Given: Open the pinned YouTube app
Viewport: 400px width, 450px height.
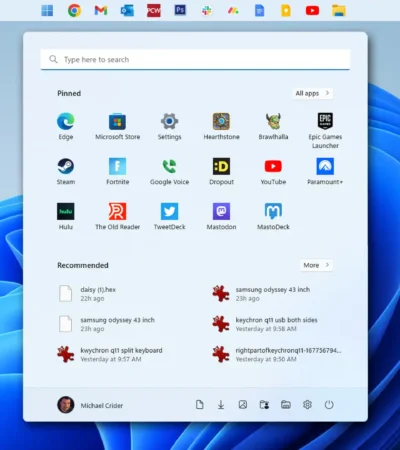Looking at the screenshot, I should coord(273,171).
